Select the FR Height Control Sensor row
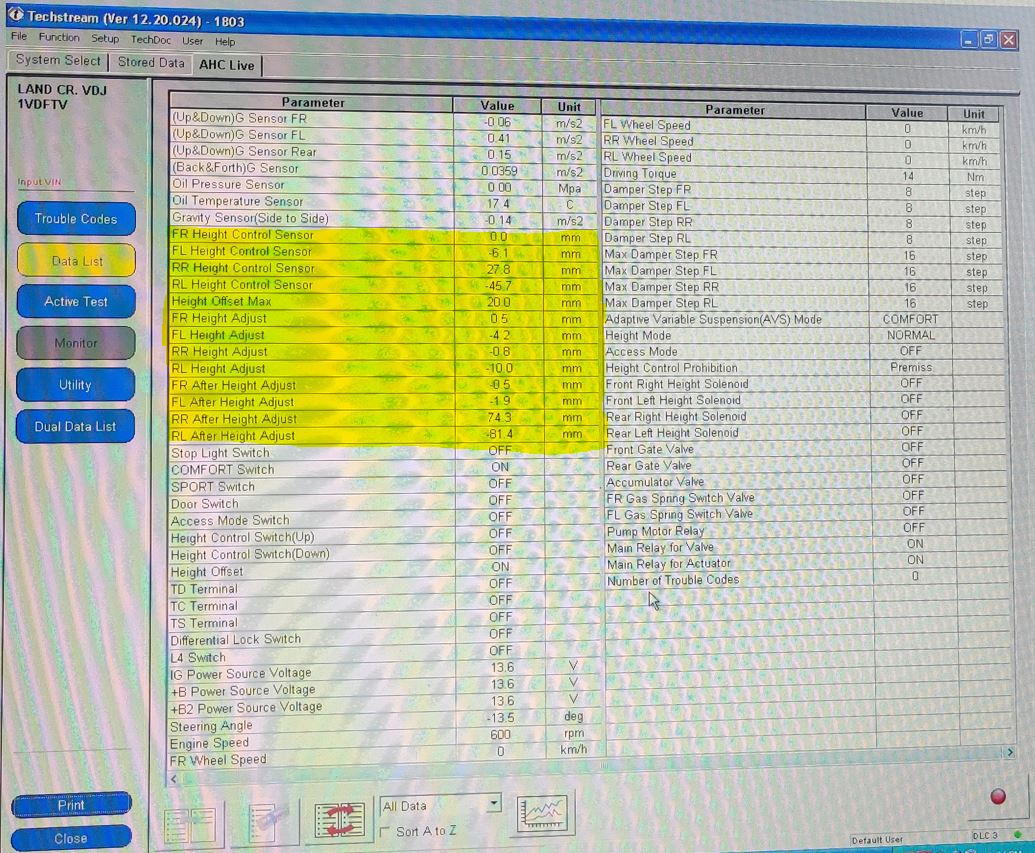This screenshot has width=1035, height=853. (382, 236)
